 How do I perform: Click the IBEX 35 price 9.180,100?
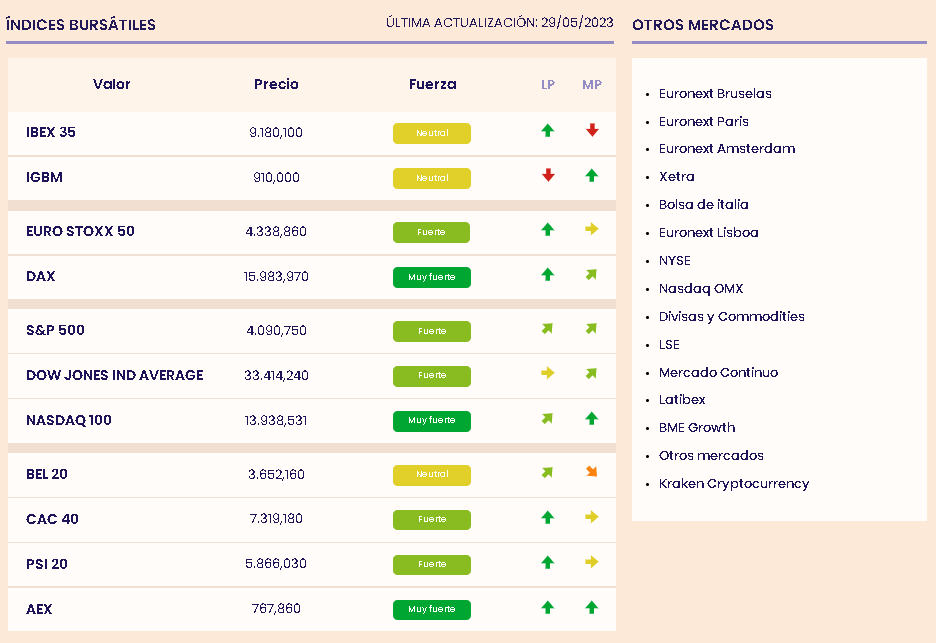276,132
